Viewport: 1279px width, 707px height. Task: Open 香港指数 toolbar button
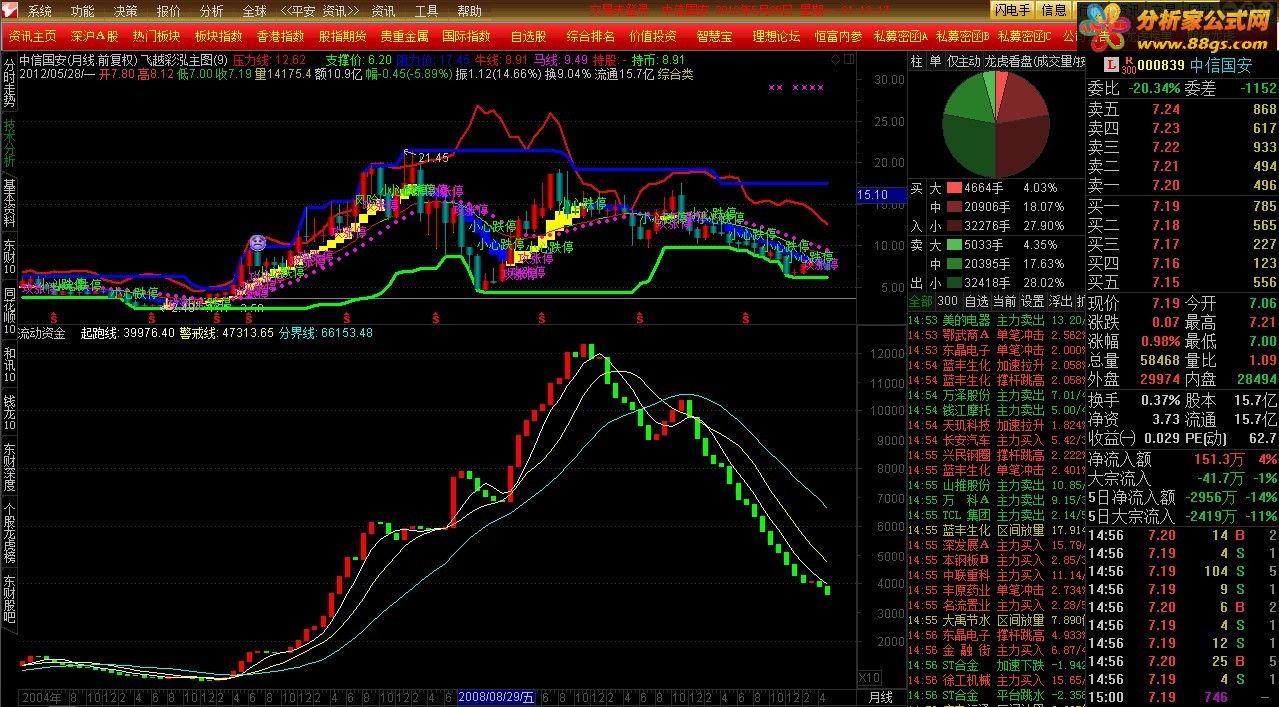coord(280,36)
